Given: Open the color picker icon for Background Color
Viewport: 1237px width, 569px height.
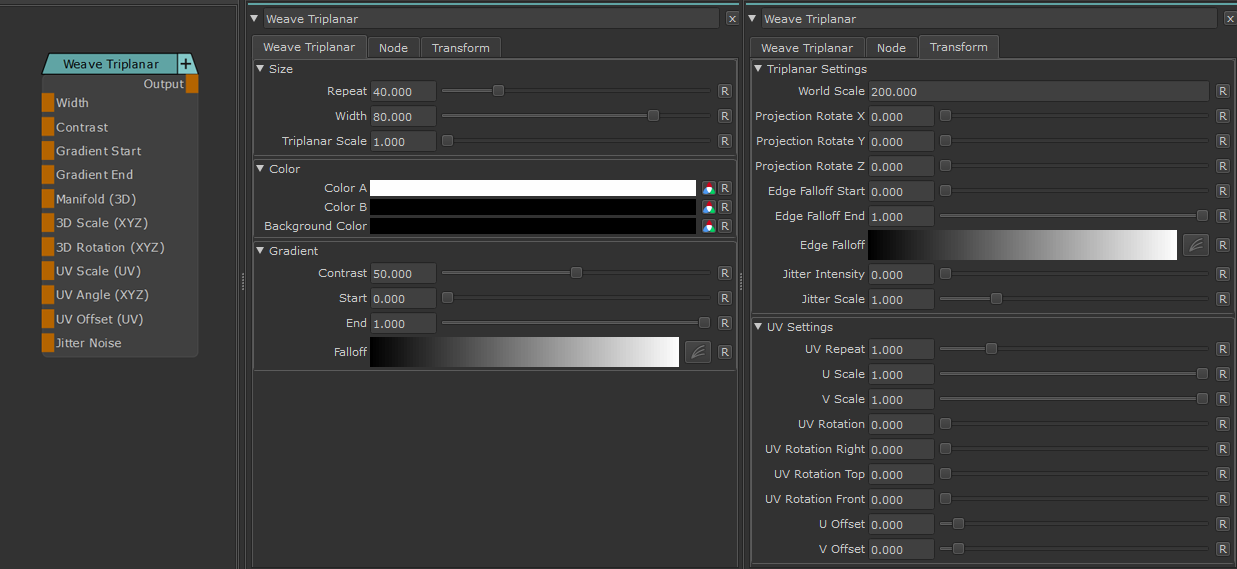Looking at the screenshot, I should coord(708,226).
